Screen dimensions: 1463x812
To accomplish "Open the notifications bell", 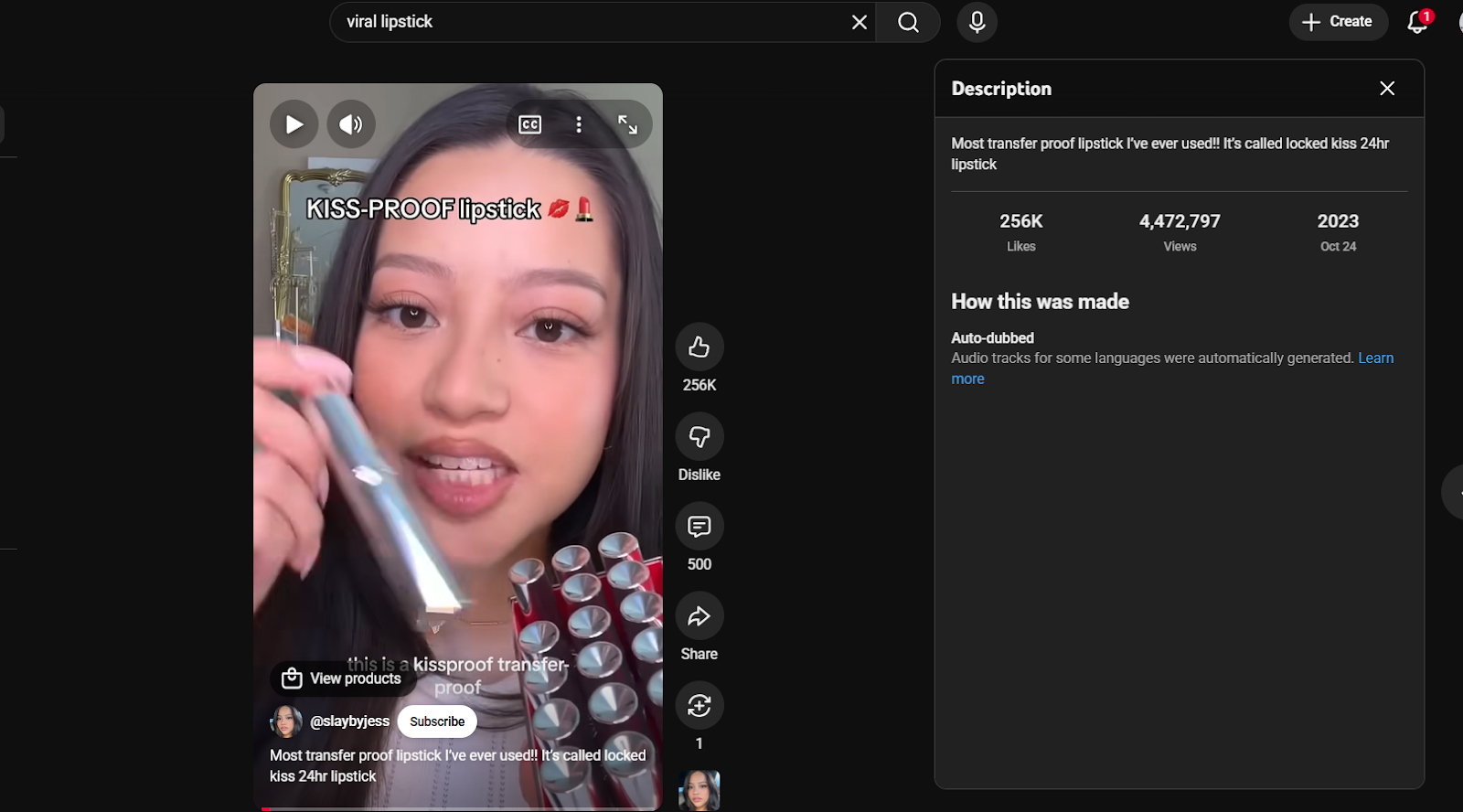I will point(1417,22).
